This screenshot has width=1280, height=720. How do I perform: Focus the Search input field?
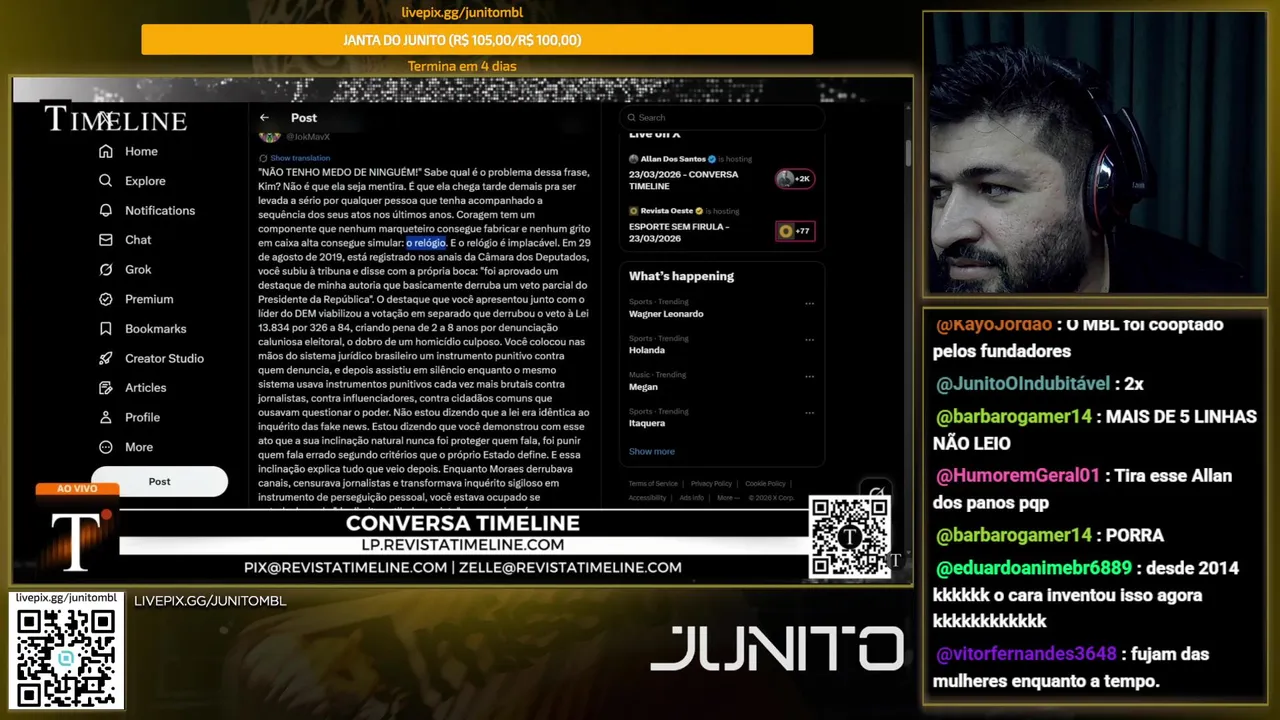tap(721, 118)
